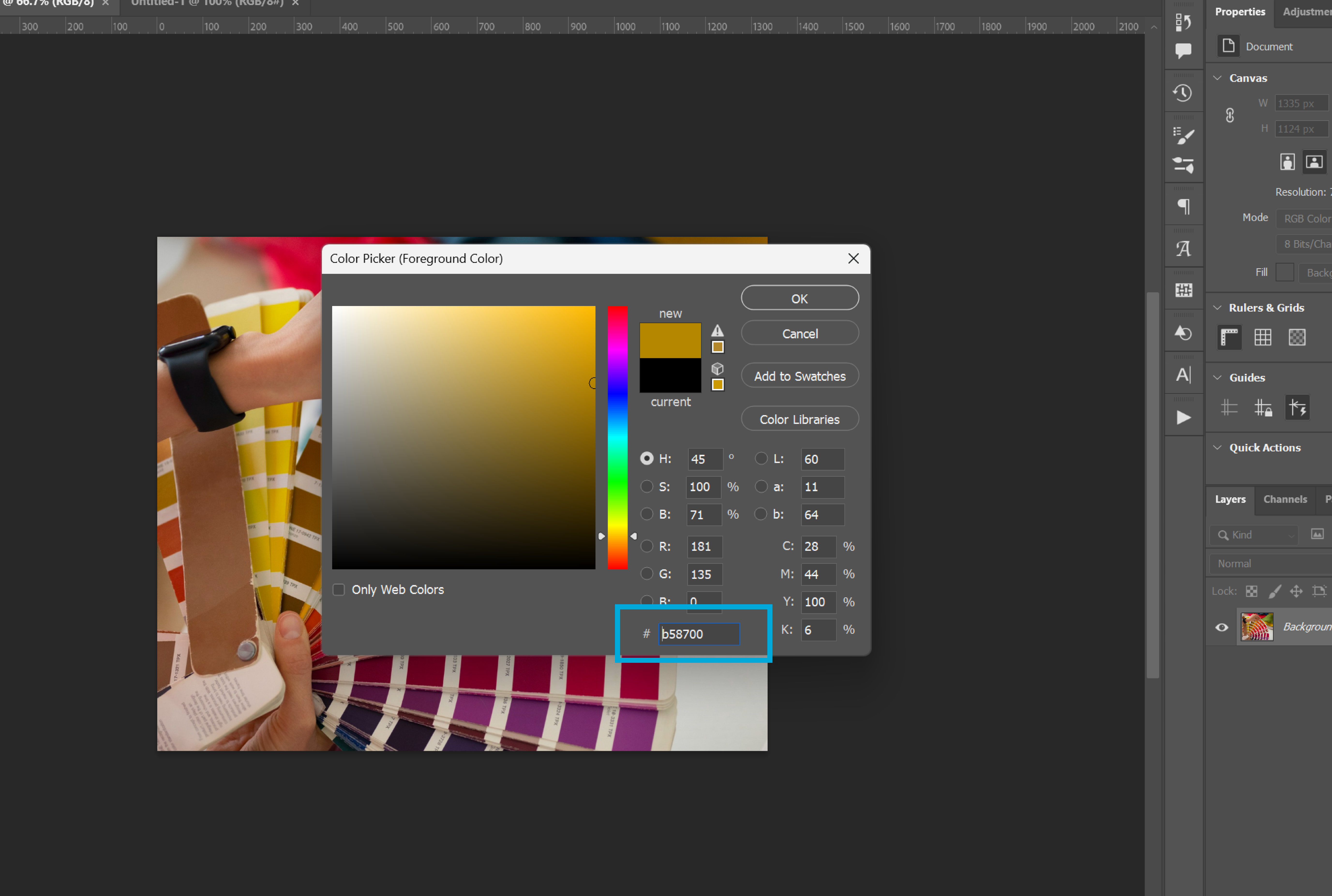The width and height of the screenshot is (1332, 896).
Task: Click the vertical hue spectrum slider
Action: pos(617,437)
